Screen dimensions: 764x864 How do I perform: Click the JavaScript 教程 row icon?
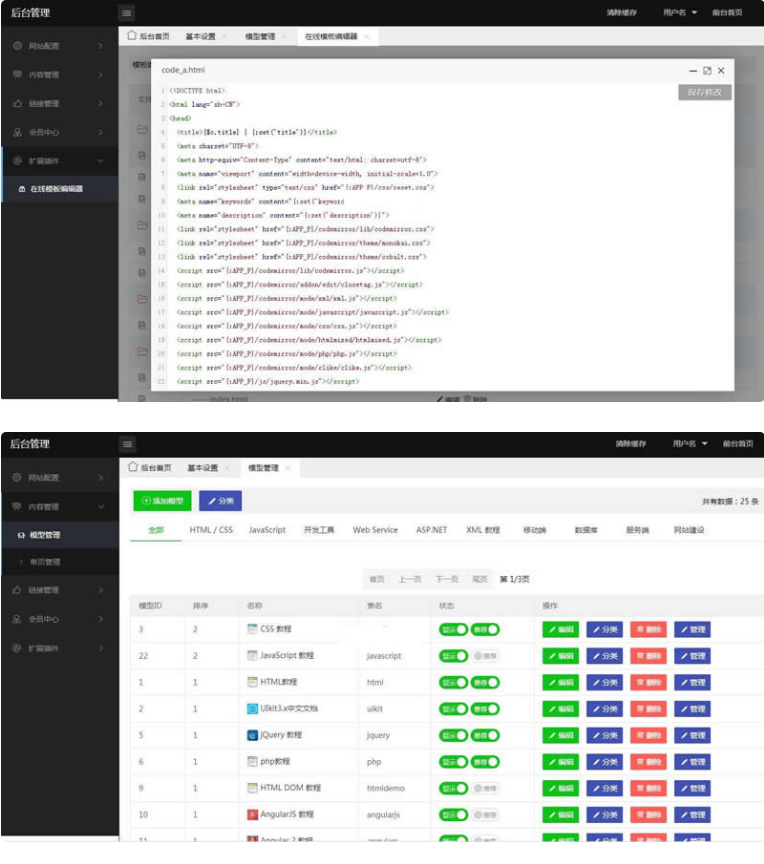coord(252,655)
